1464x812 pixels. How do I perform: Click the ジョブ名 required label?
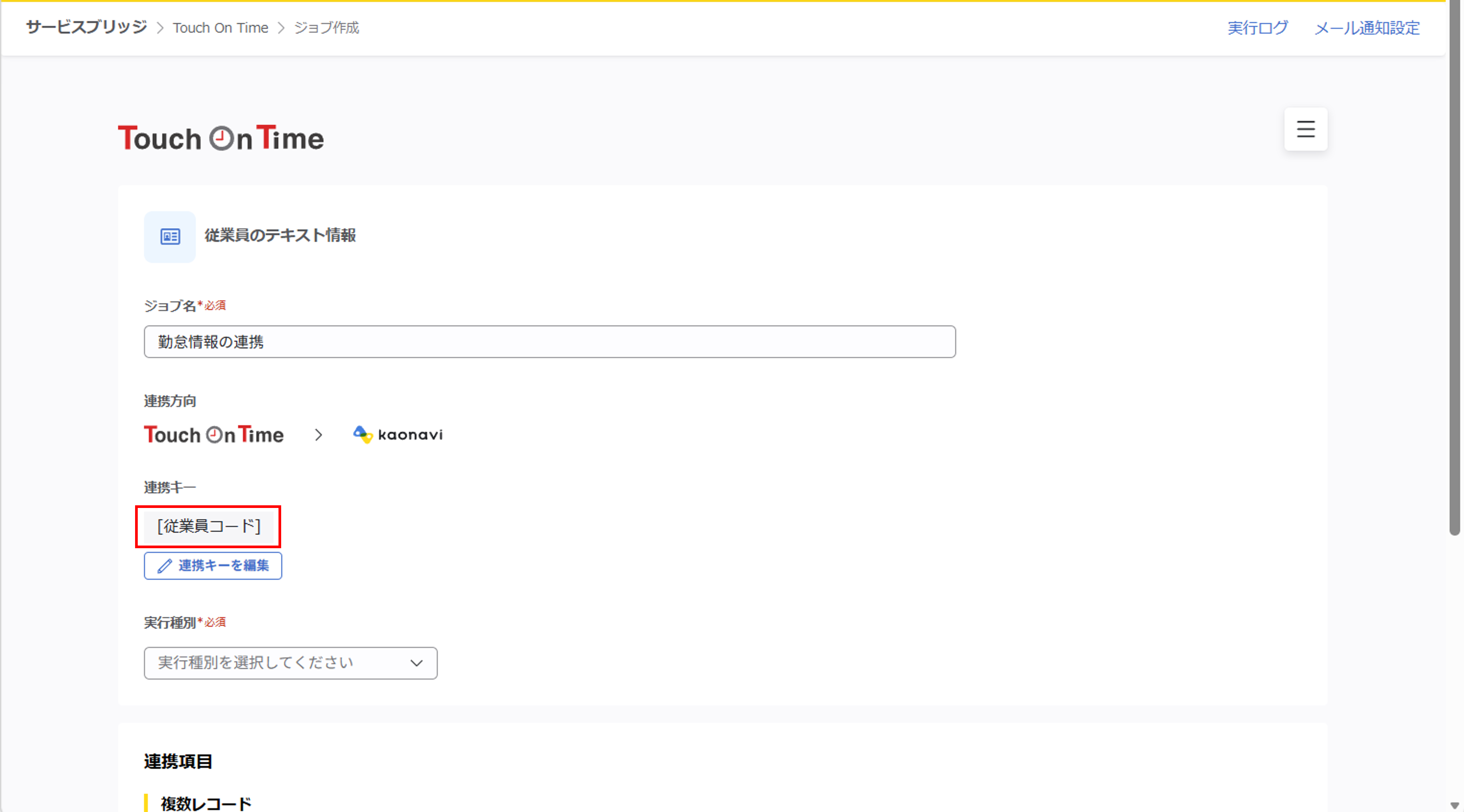click(x=185, y=306)
